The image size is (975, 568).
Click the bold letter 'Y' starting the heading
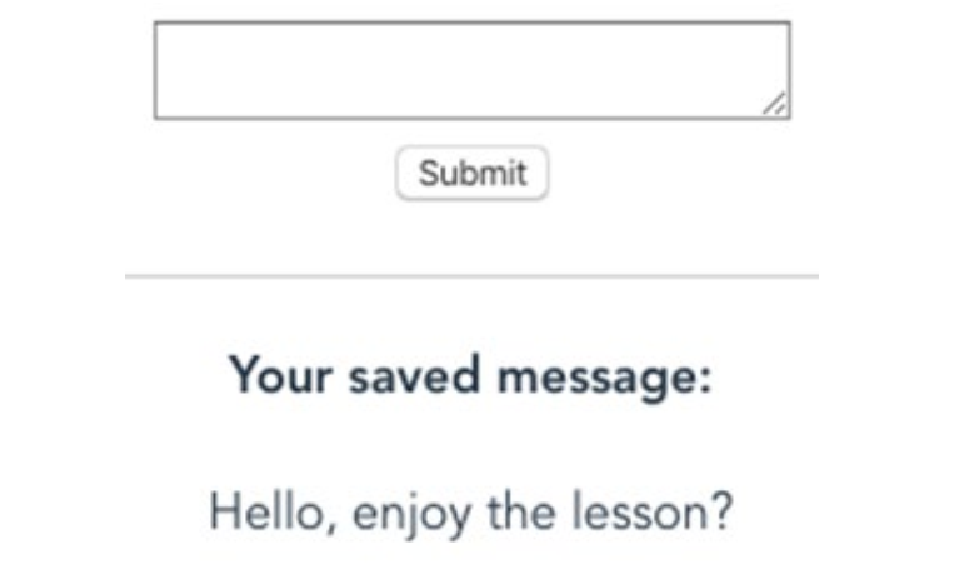click(243, 374)
